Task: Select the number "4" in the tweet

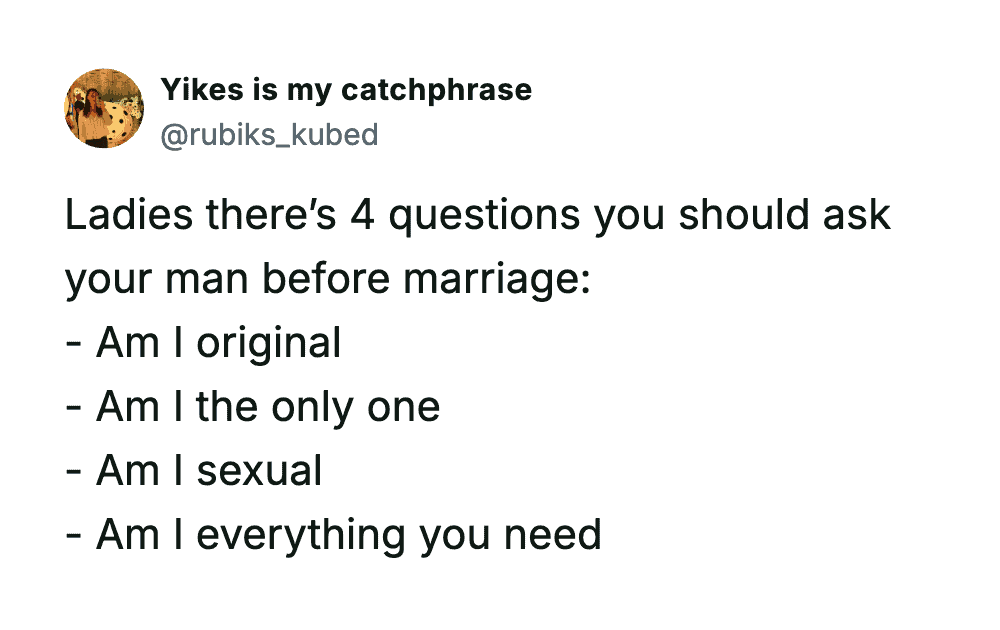Action: pyautogui.click(x=361, y=215)
